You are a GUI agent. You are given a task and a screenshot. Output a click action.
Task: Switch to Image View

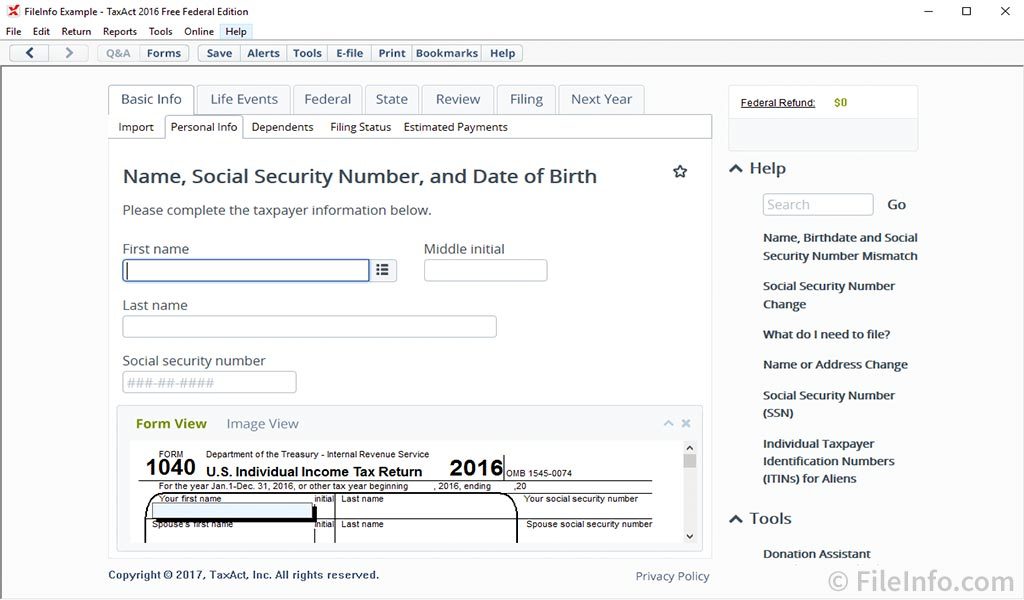click(x=263, y=424)
